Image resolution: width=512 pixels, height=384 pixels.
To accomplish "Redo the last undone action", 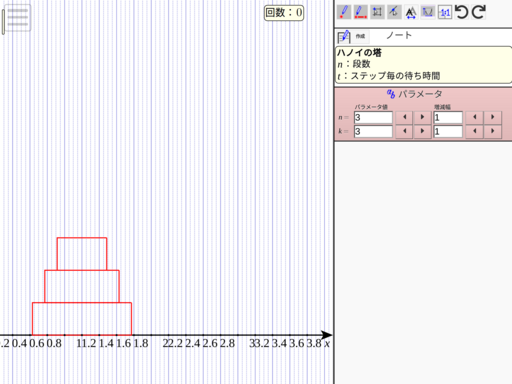I will (x=479, y=12).
